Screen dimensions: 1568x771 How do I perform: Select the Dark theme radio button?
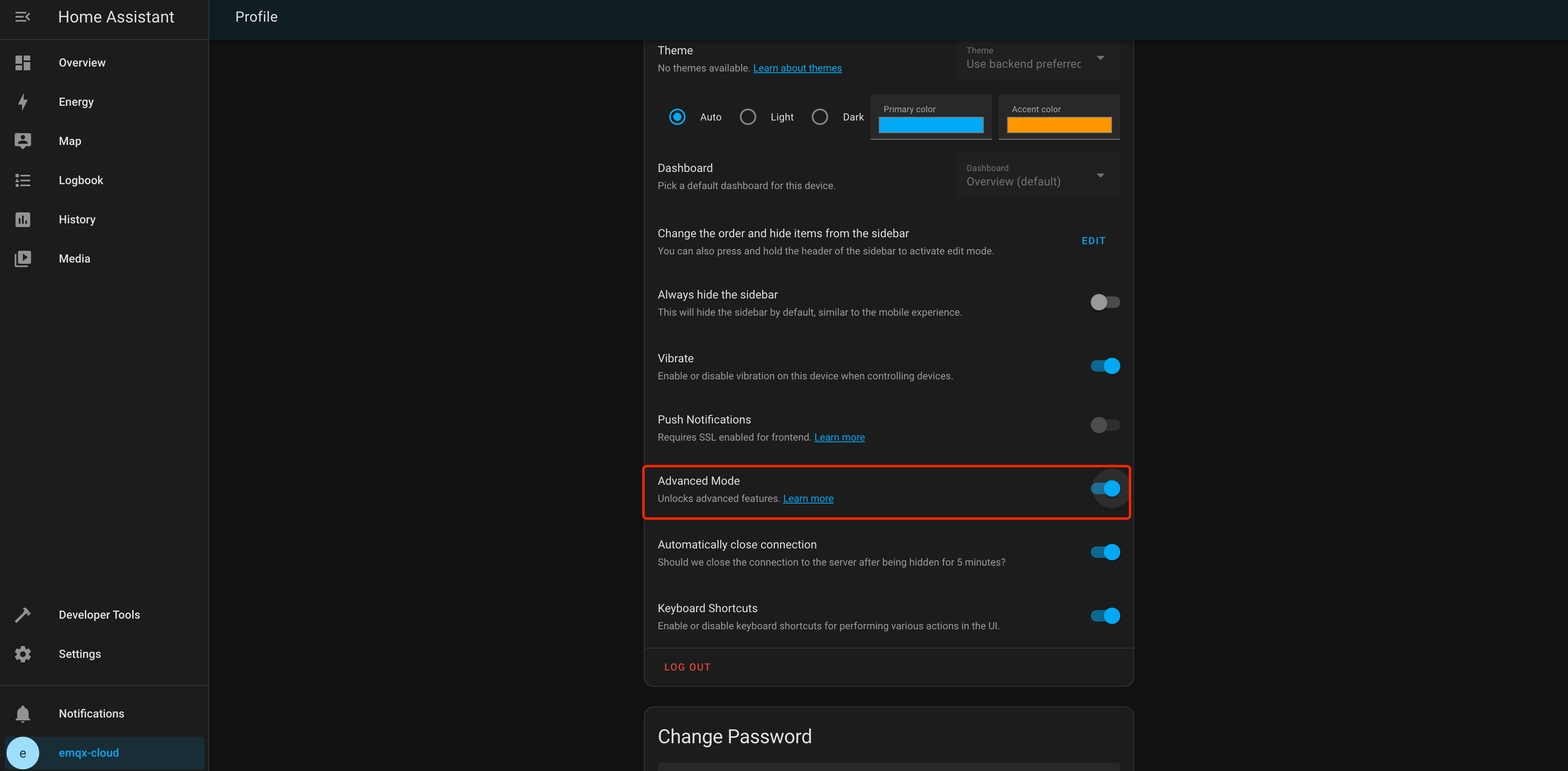point(820,117)
